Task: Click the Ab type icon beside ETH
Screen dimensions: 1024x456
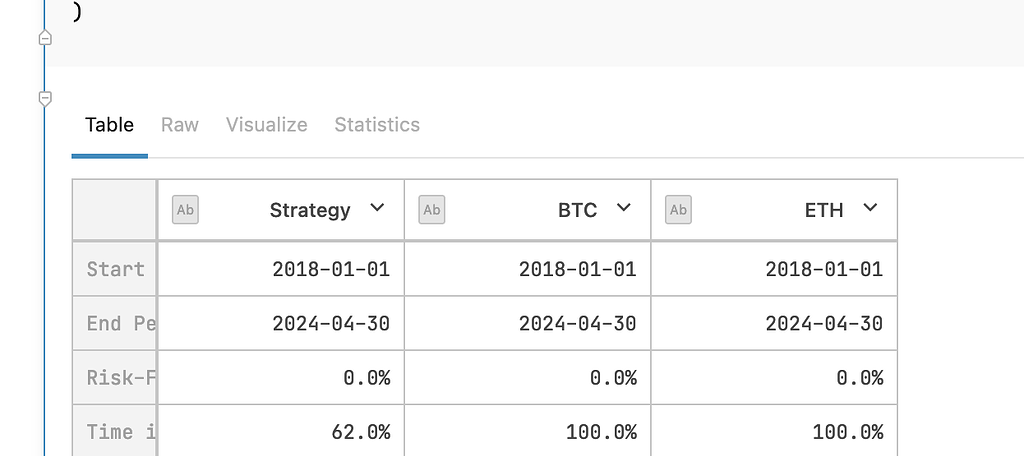Action: click(x=678, y=210)
